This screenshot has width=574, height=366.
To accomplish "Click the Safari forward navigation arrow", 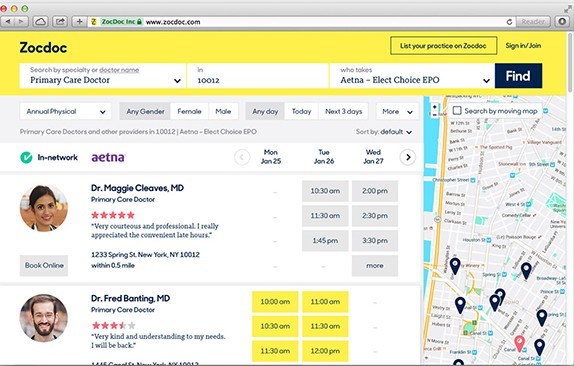I will pos(21,22).
